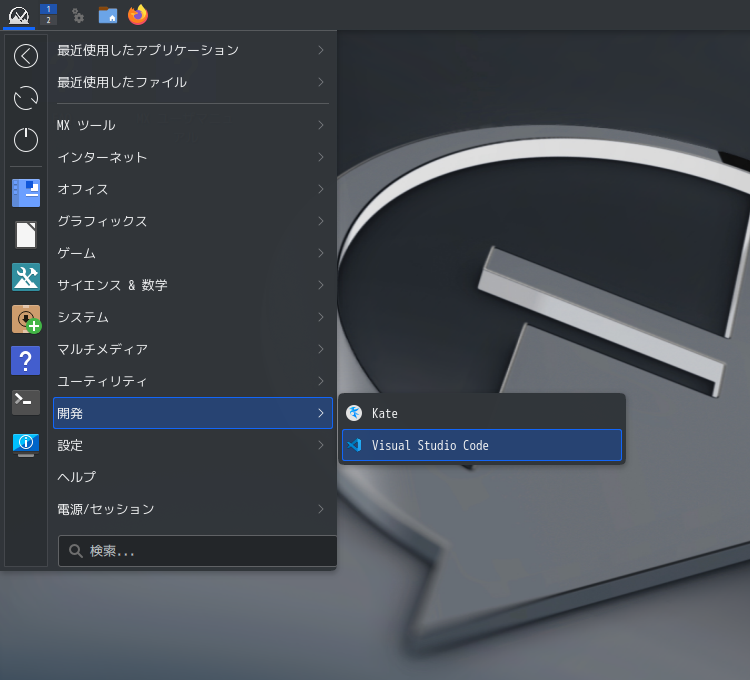
Task: Click the Visual Studio Code logo icon
Action: (354, 445)
